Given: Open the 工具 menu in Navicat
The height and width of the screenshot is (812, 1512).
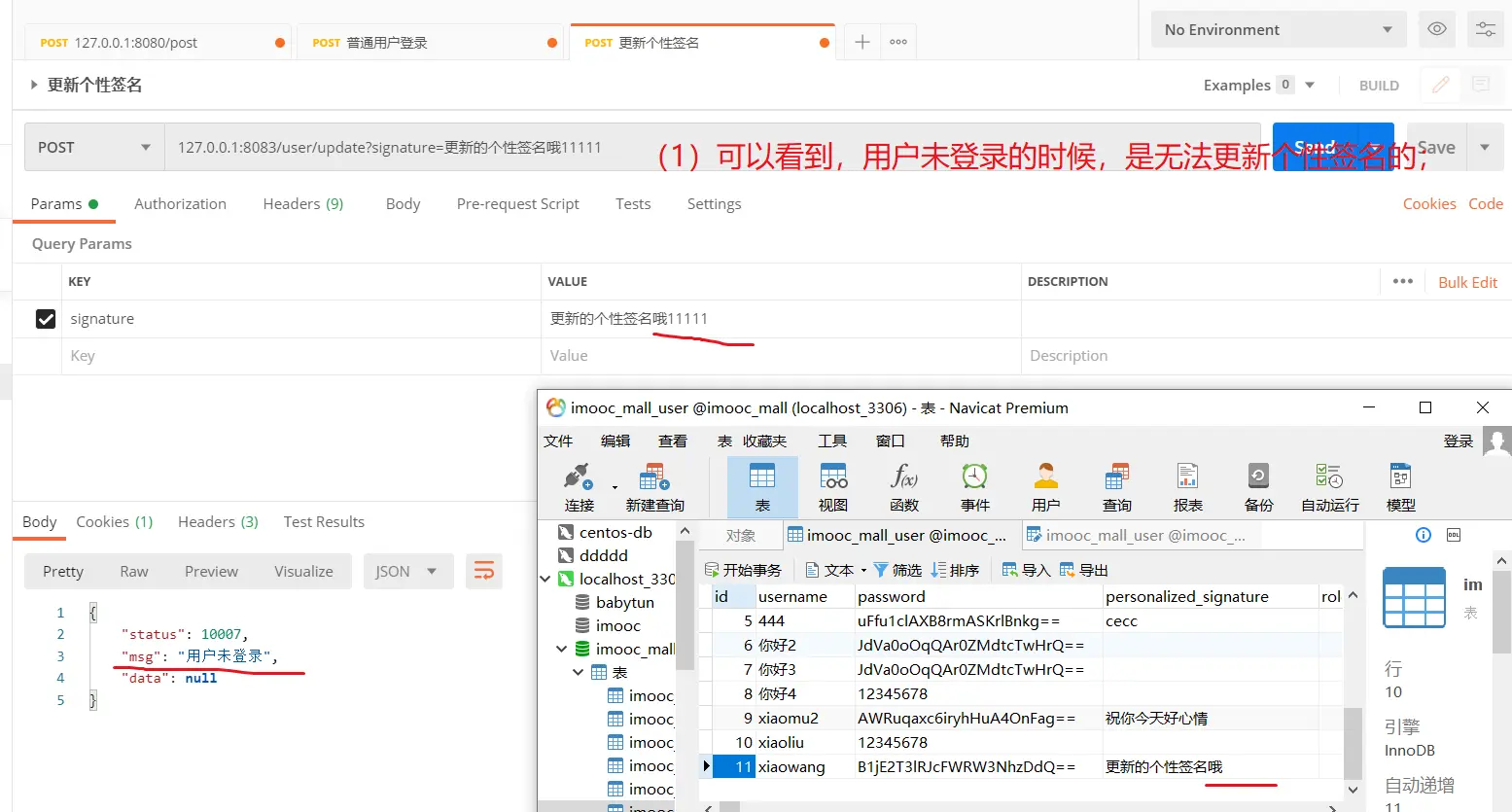Looking at the screenshot, I should [x=831, y=441].
